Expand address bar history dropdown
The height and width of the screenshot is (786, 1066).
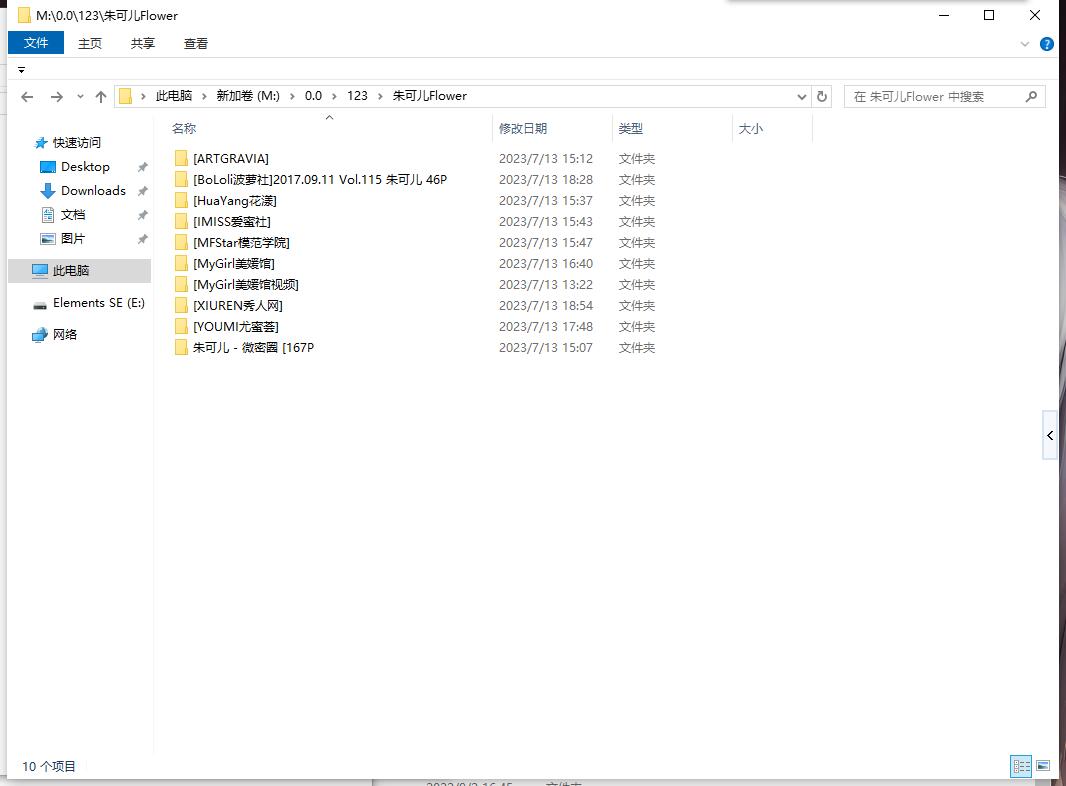(x=802, y=97)
